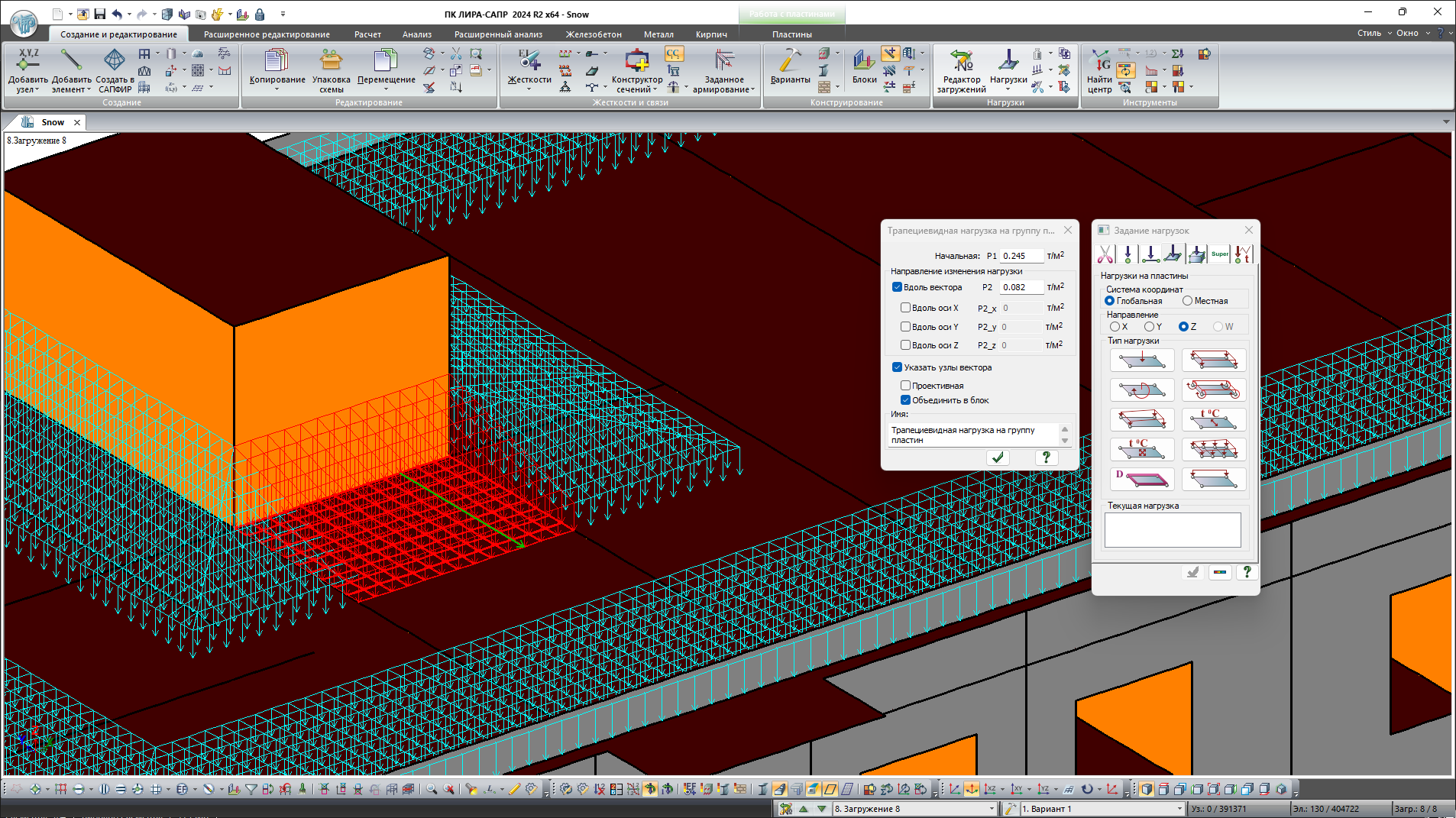Select the 'Местная' coordinate system radio
The height and width of the screenshot is (818, 1456).
(1188, 301)
